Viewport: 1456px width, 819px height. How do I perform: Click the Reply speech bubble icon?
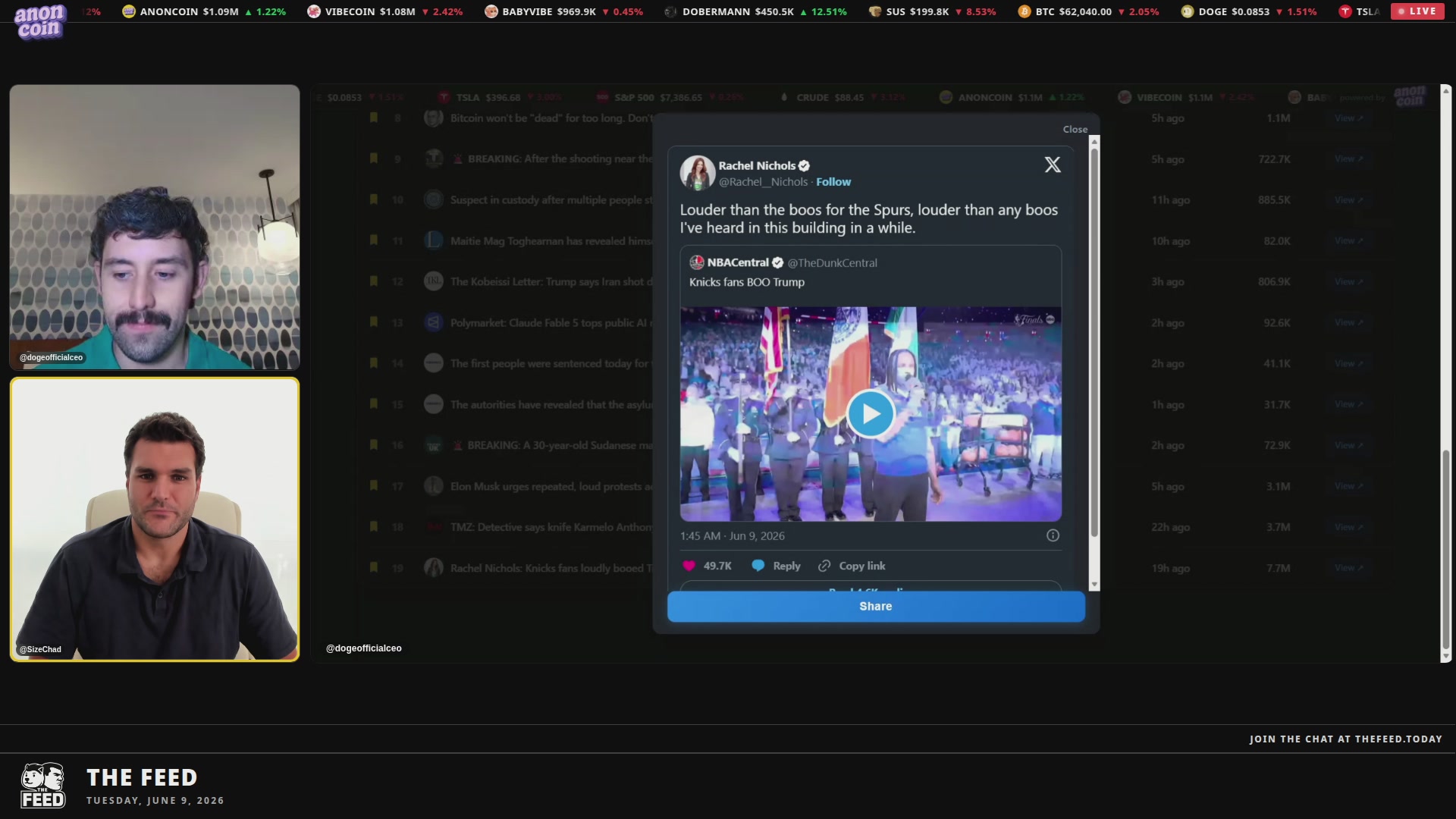coord(758,566)
